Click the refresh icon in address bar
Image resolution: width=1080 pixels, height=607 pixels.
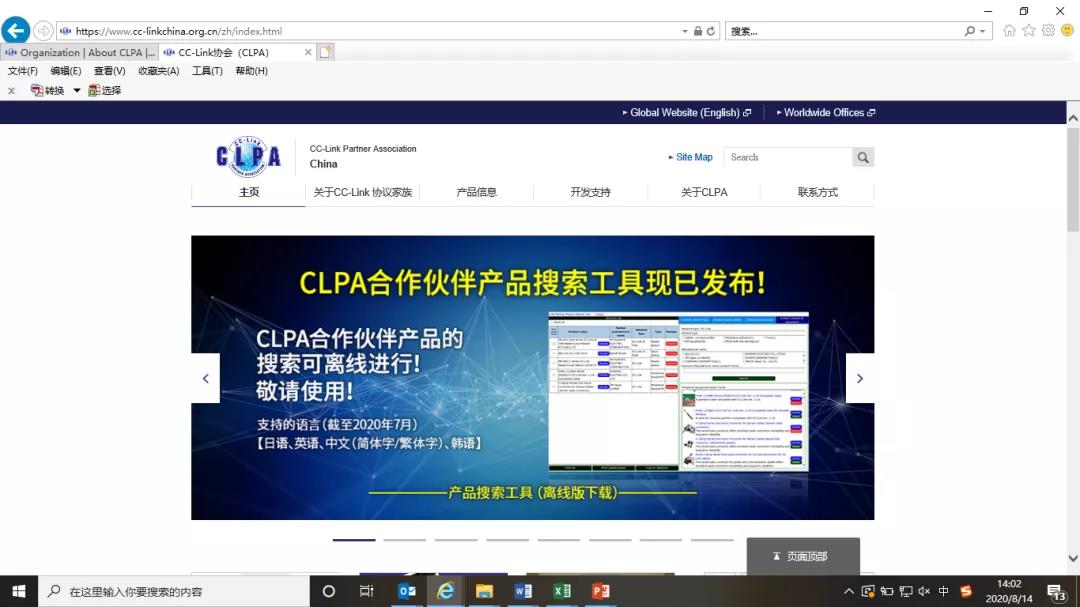click(x=711, y=31)
